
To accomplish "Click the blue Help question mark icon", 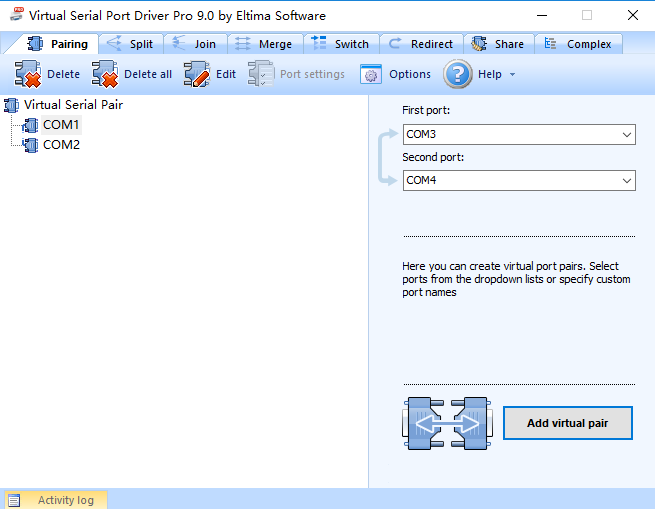I will (457, 74).
